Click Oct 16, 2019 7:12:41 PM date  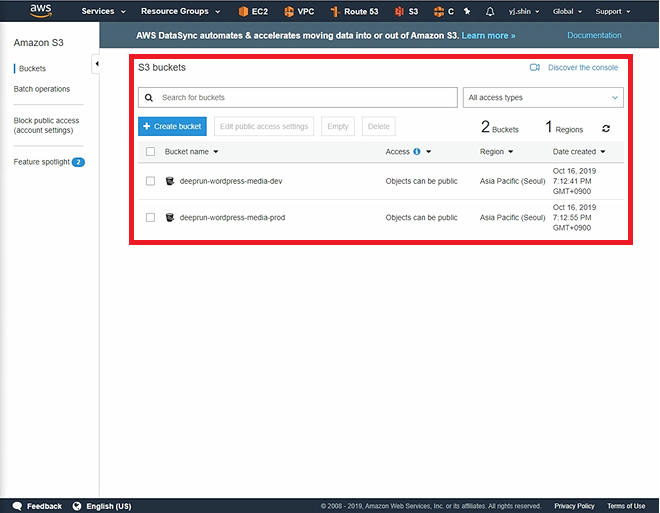[574, 181]
